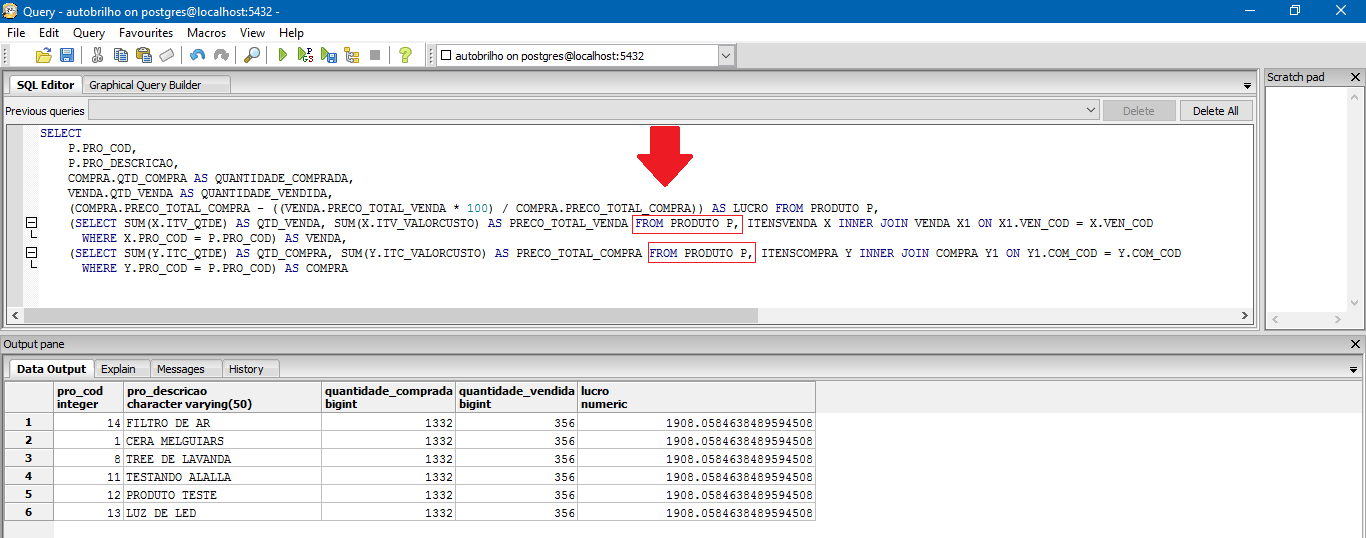Open the Previous queries dropdown
1366x538 pixels.
click(x=1090, y=111)
